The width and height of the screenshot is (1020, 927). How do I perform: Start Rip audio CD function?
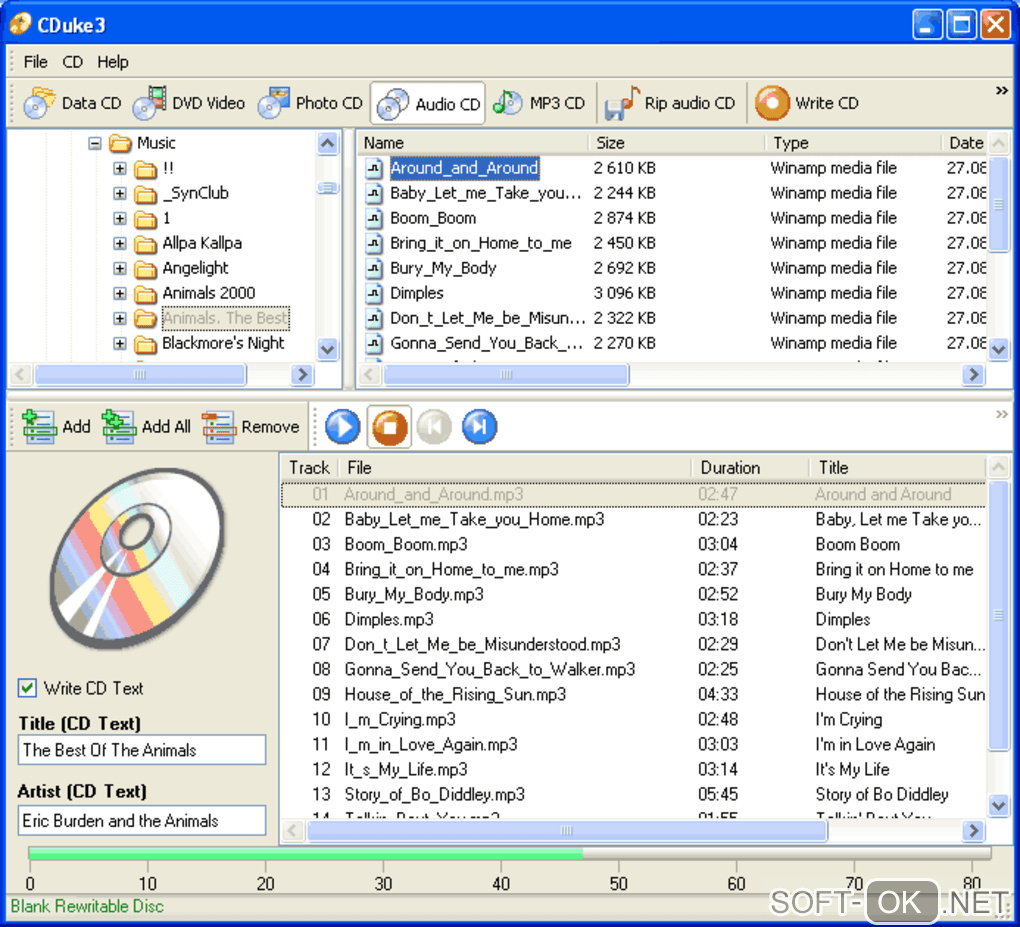[x=670, y=103]
